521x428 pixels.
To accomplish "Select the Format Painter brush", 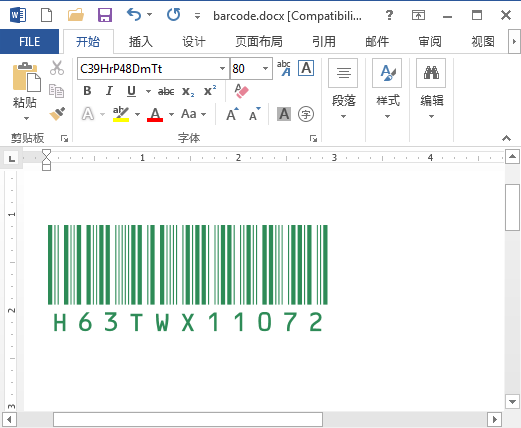I will pos(57,113).
